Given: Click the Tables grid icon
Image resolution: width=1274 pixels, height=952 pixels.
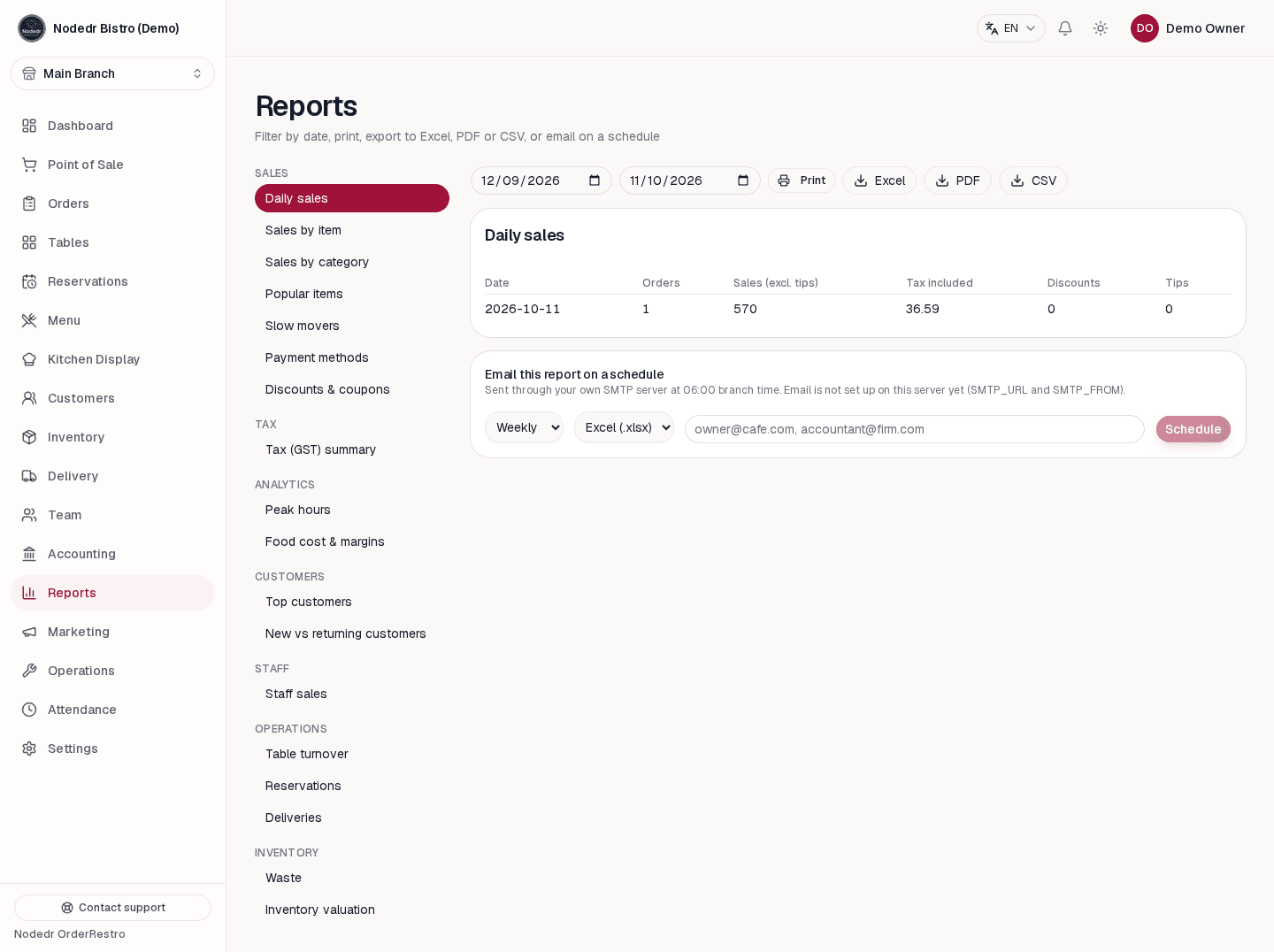Looking at the screenshot, I should click(x=29, y=242).
